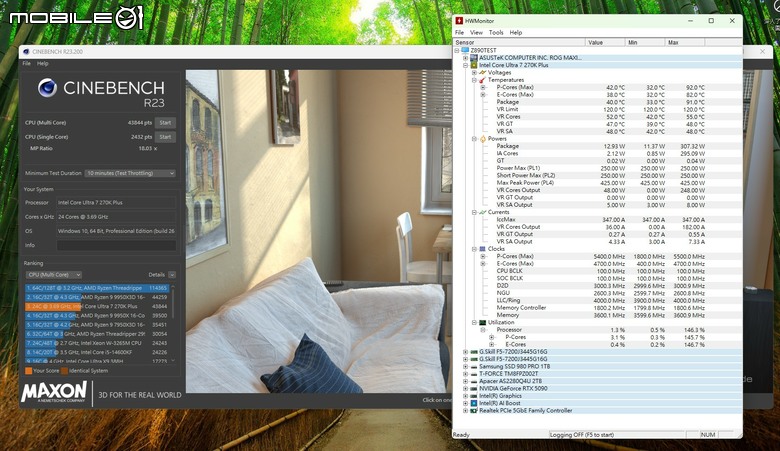Click the Info input field in Cinebench

[116, 245]
